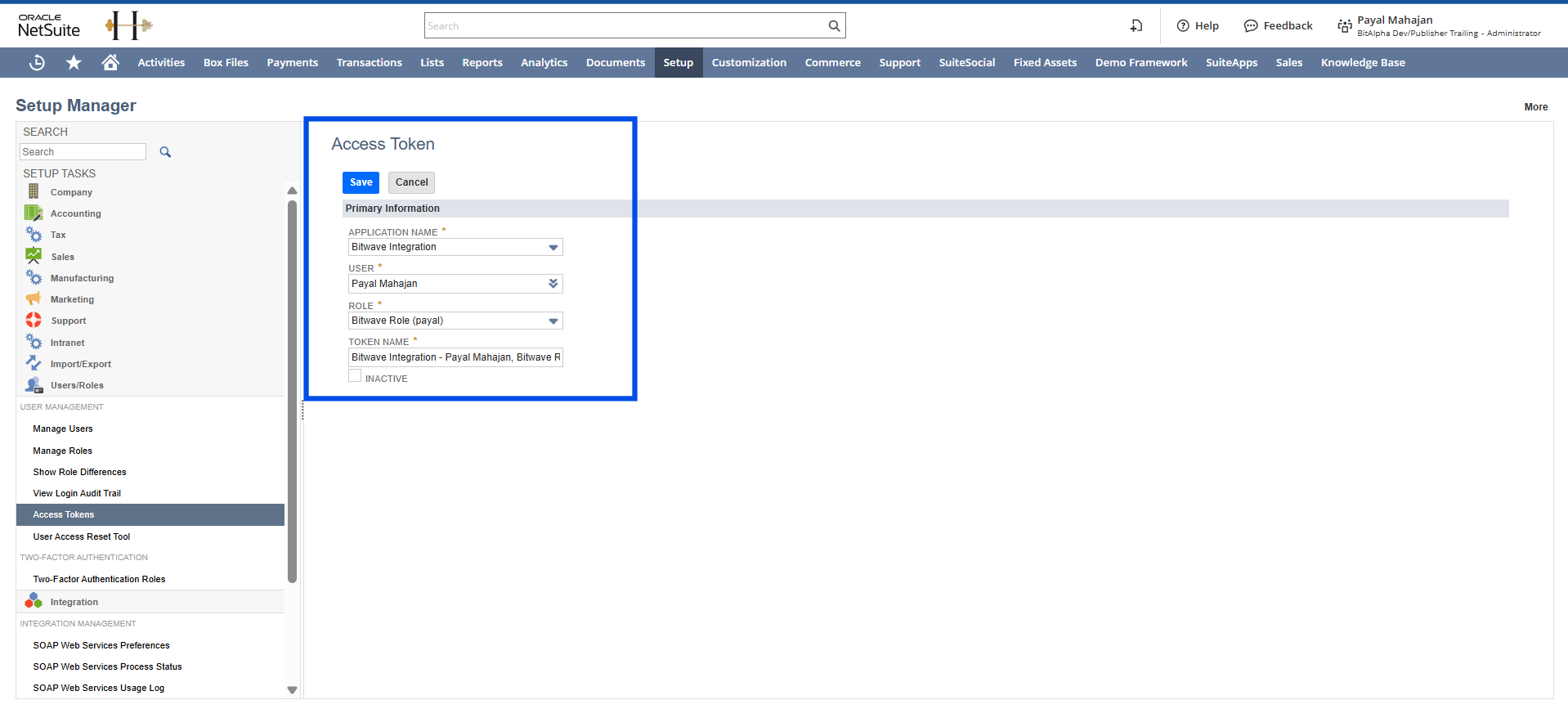
Task: Click the Setup Manager search magnifier icon
Action: point(165,152)
